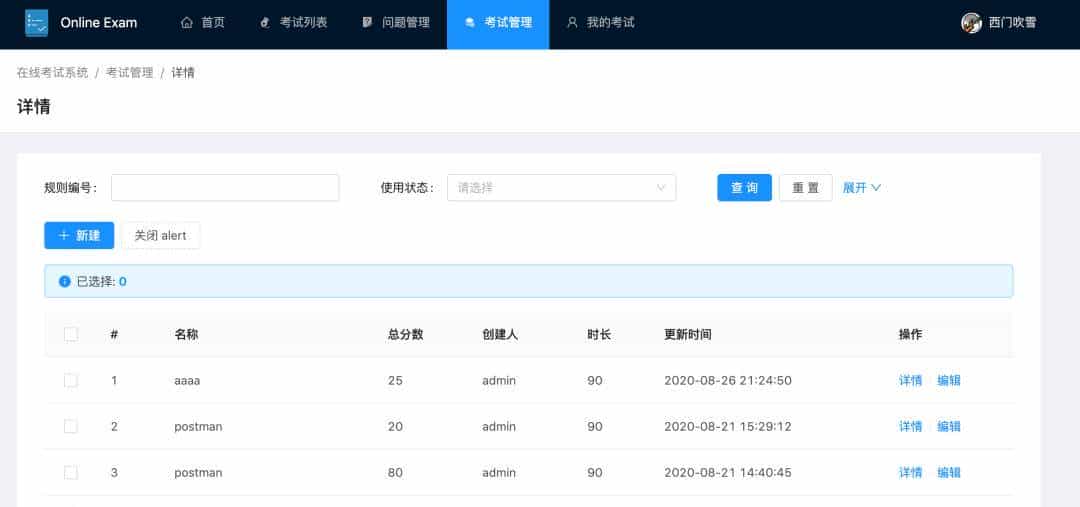Screen dimensions: 1080x507
Task: Click the icon beside 考试管理 tab
Action: (x=470, y=23)
